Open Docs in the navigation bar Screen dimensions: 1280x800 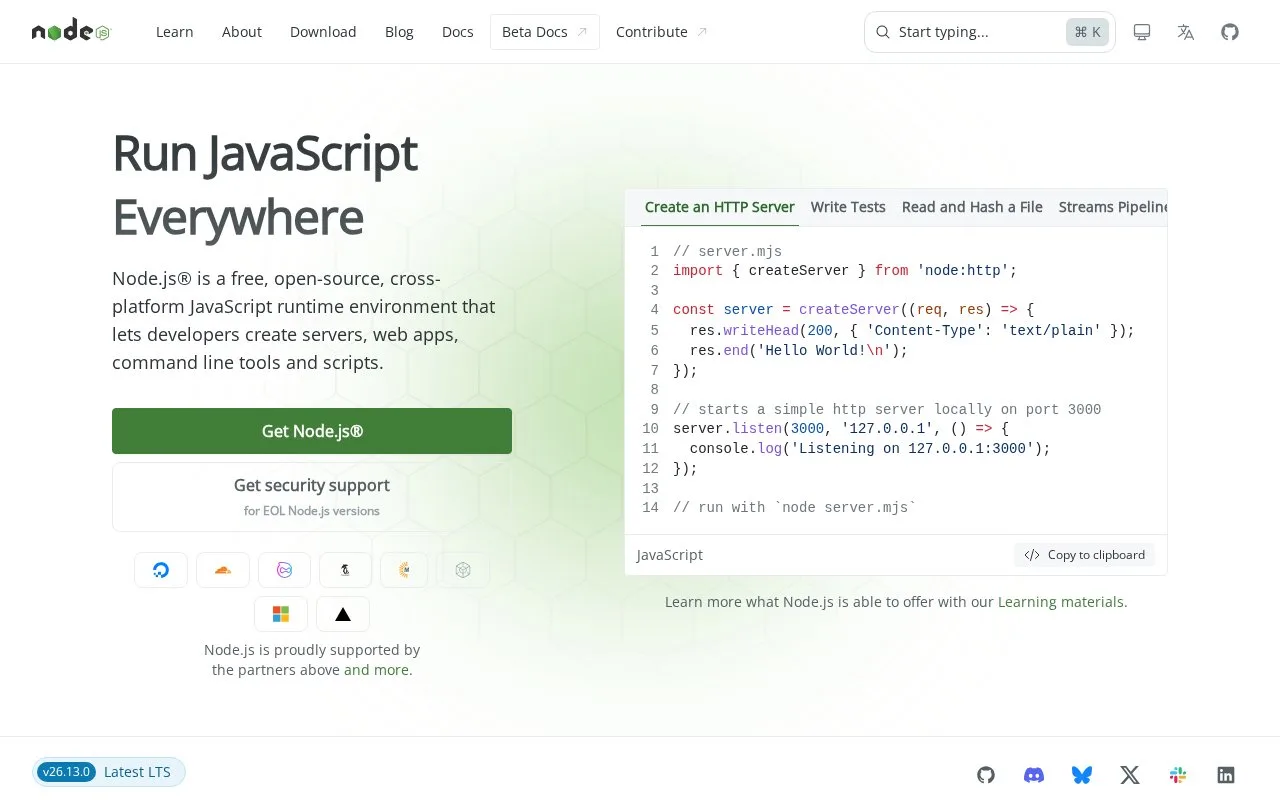click(458, 32)
